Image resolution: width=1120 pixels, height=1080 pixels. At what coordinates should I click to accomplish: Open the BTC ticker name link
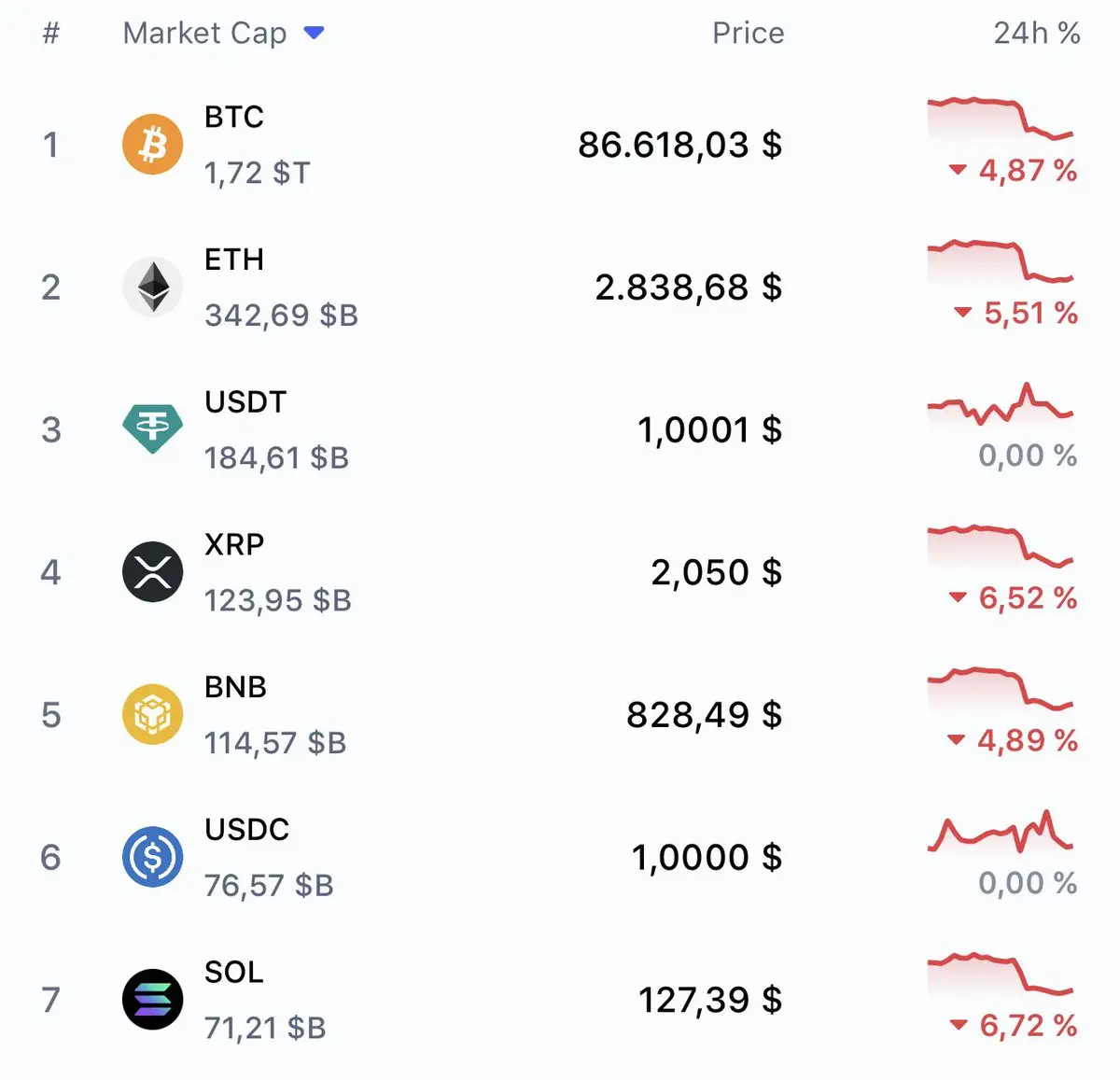(234, 118)
